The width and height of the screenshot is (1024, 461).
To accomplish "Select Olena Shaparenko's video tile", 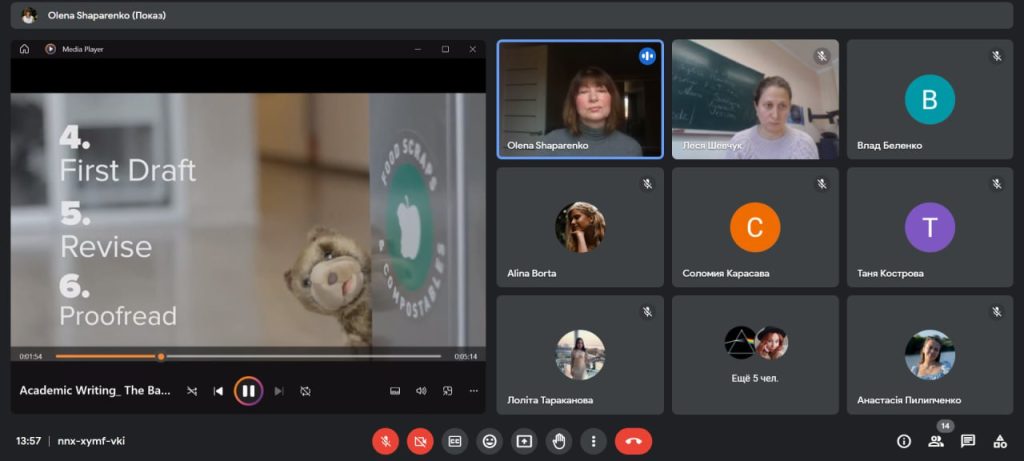I will tap(580, 99).
